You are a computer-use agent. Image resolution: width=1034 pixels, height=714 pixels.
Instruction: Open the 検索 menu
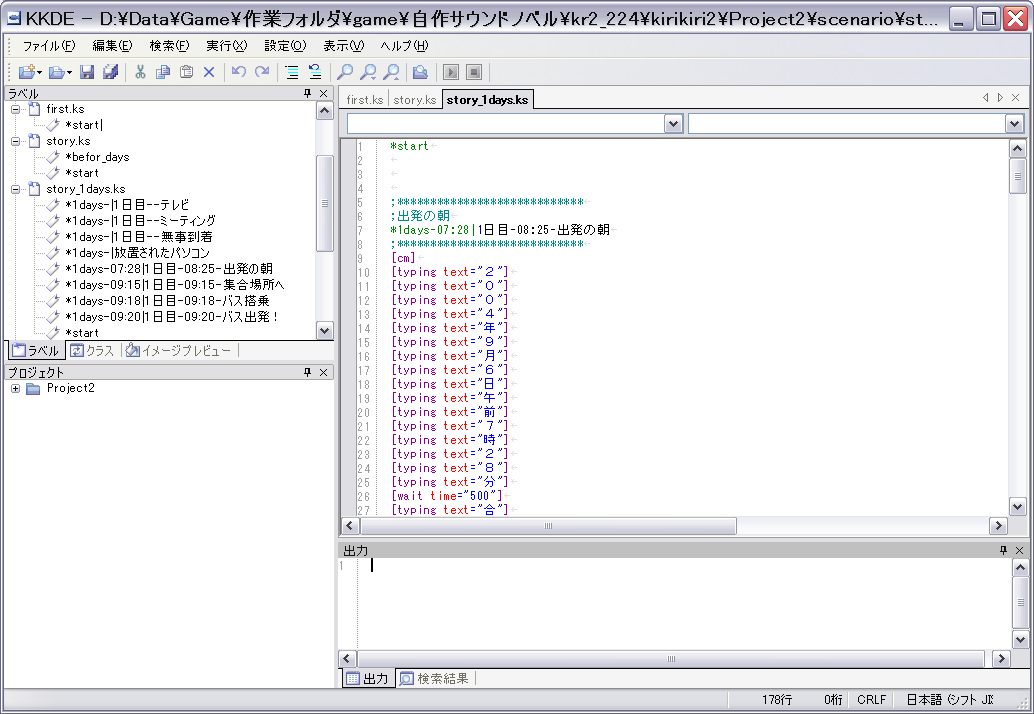pyautogui.click(x=168, y=46)
